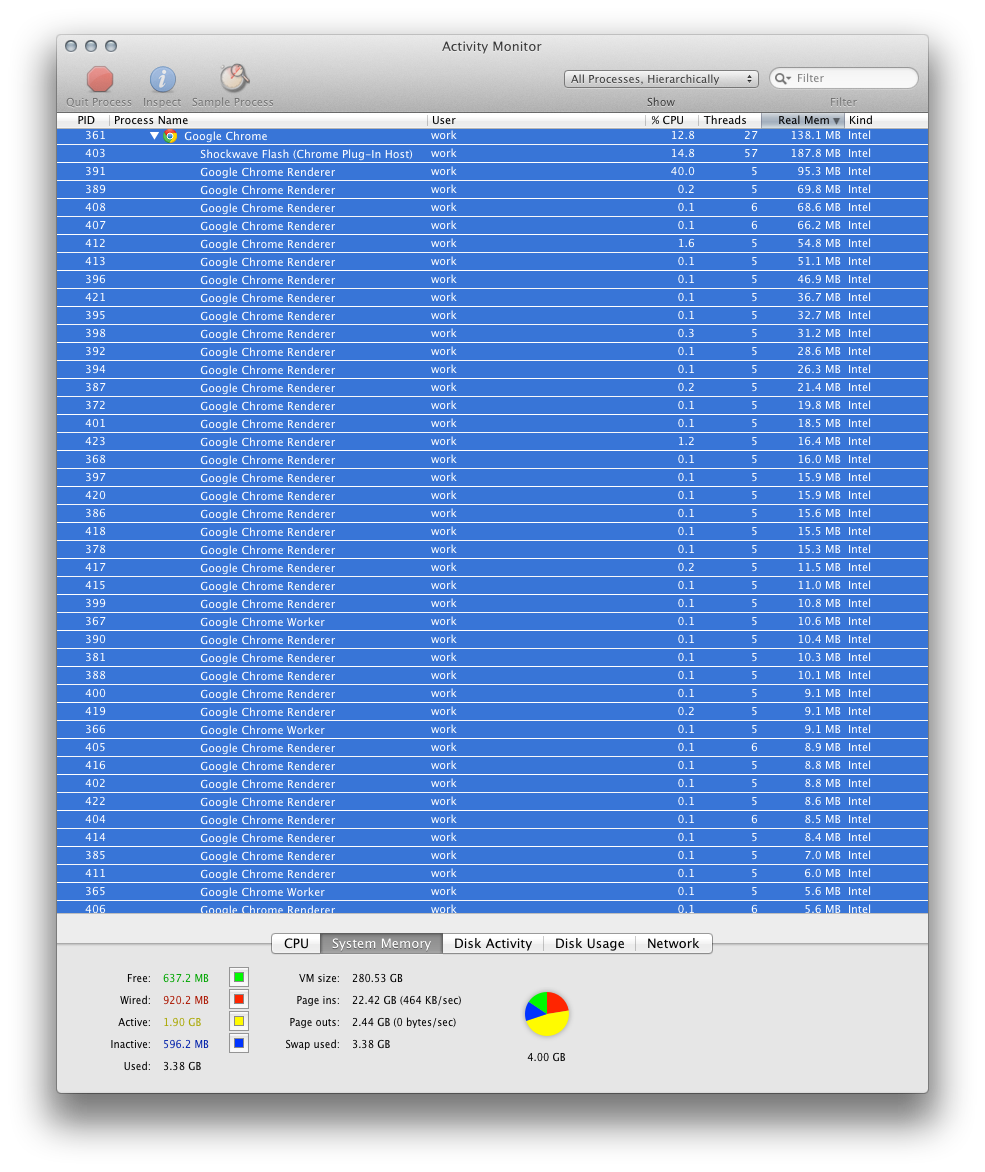Click the red Wired memory color swatch
Image resolution: width=985 pixels, height=1172 pixels.
coord(239,999)
